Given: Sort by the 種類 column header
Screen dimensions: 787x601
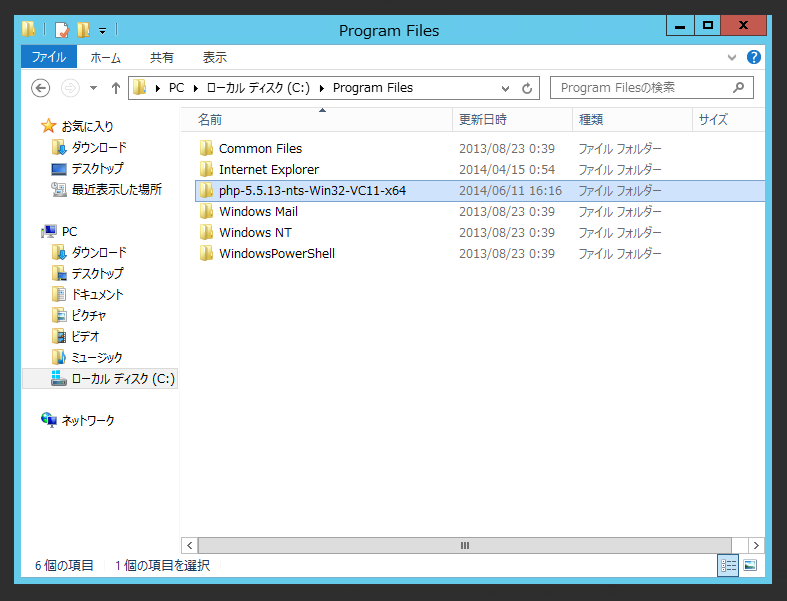Looking at the screenshot, I should 632,119.
